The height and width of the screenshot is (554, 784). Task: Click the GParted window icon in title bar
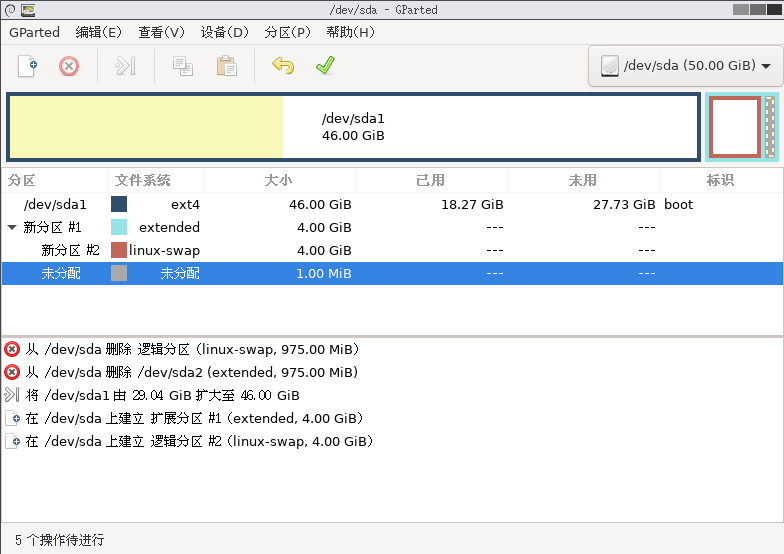(28, 10)
